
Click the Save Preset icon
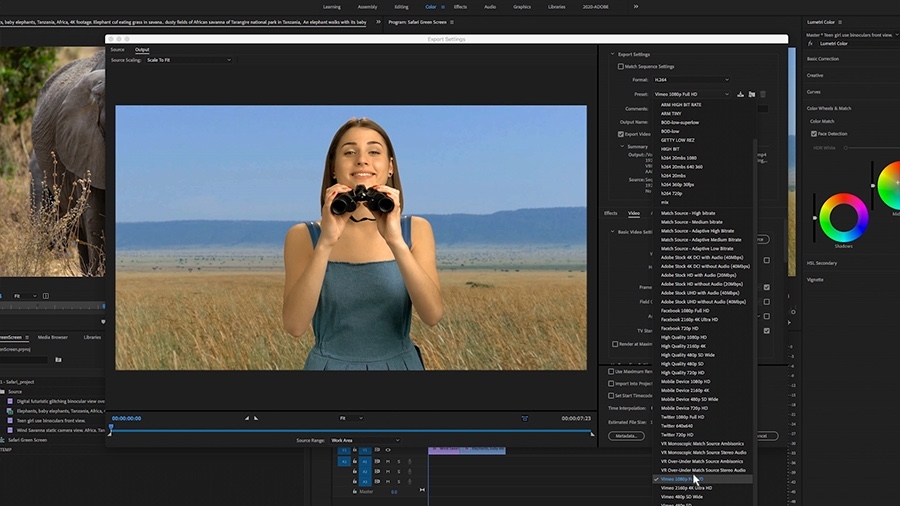pyautogui.click(x=740, y=94)
